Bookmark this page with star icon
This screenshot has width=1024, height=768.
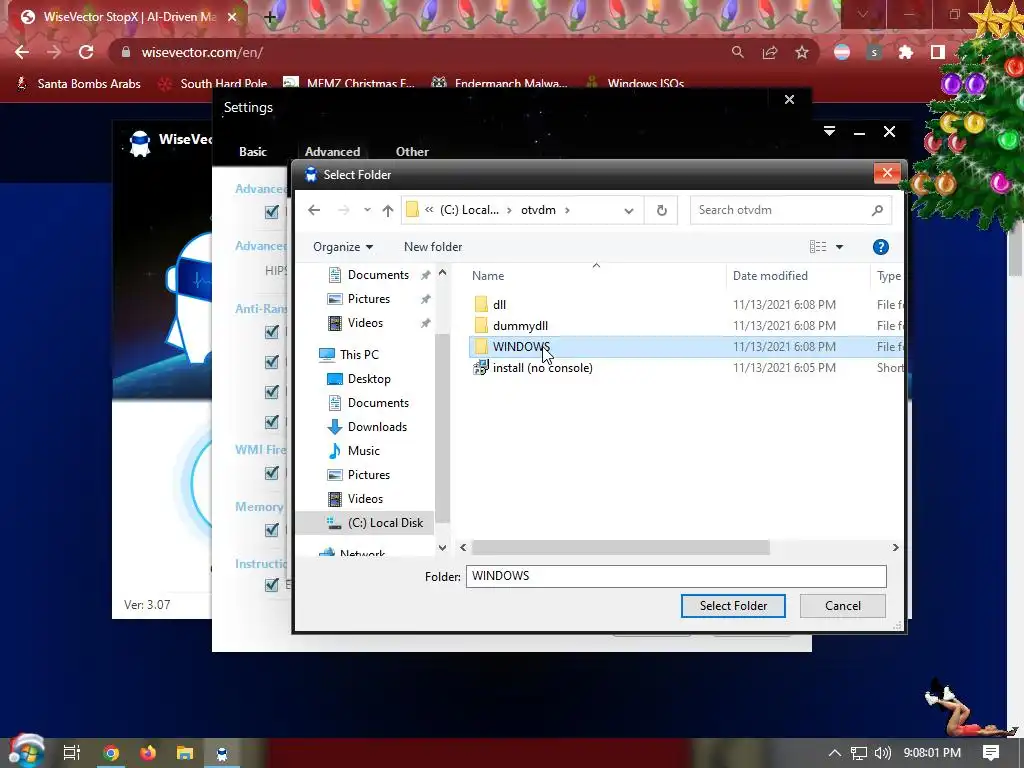(802, 52)
